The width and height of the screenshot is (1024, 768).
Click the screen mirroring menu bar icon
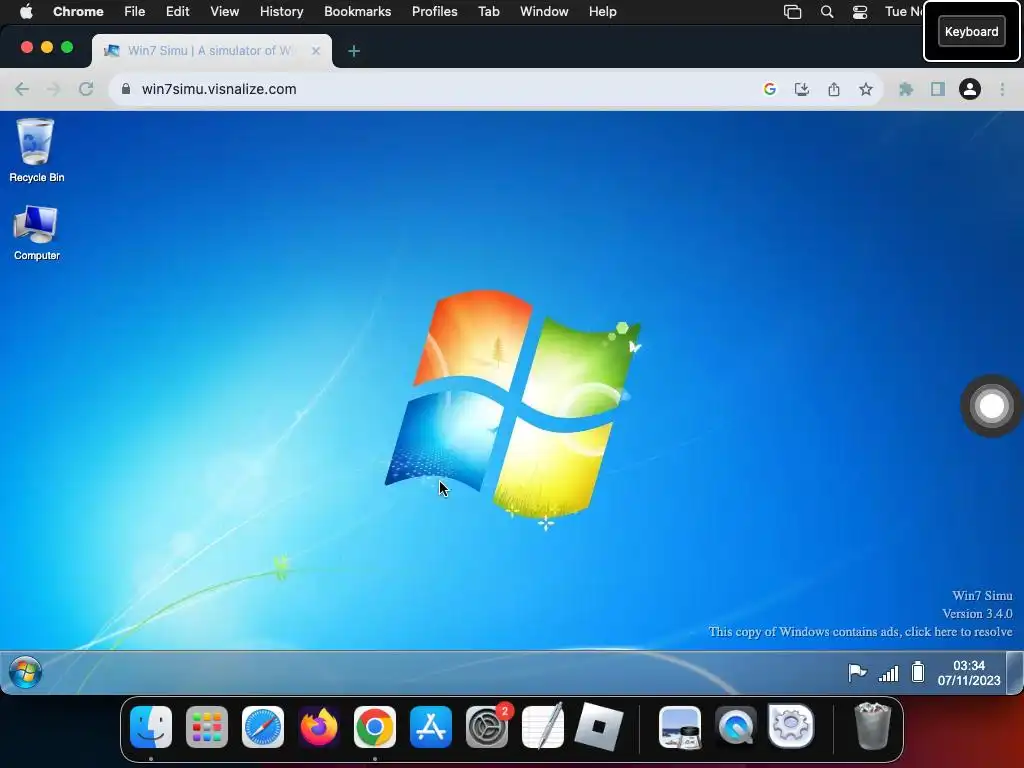coord(792,12)
